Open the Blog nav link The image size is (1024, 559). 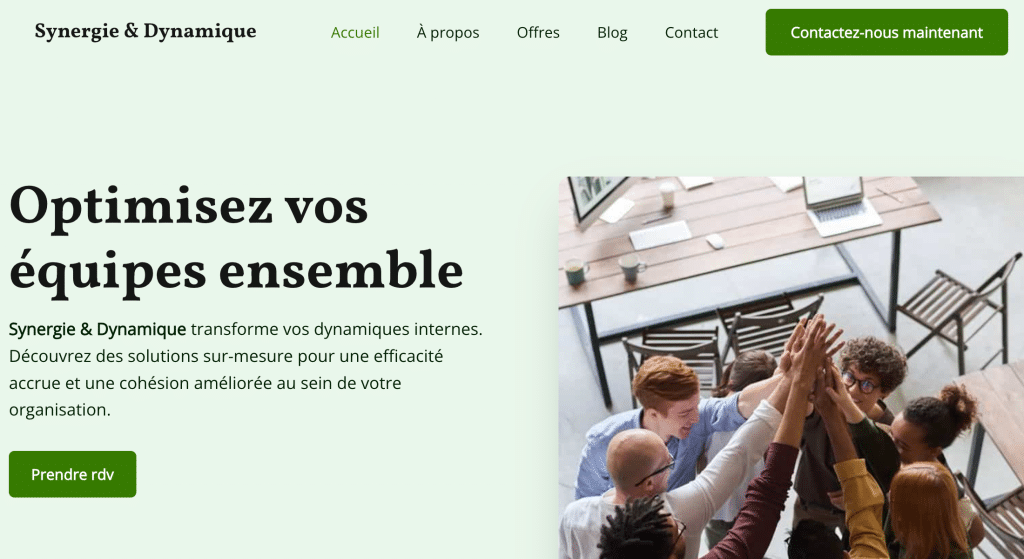click(612, 33)
